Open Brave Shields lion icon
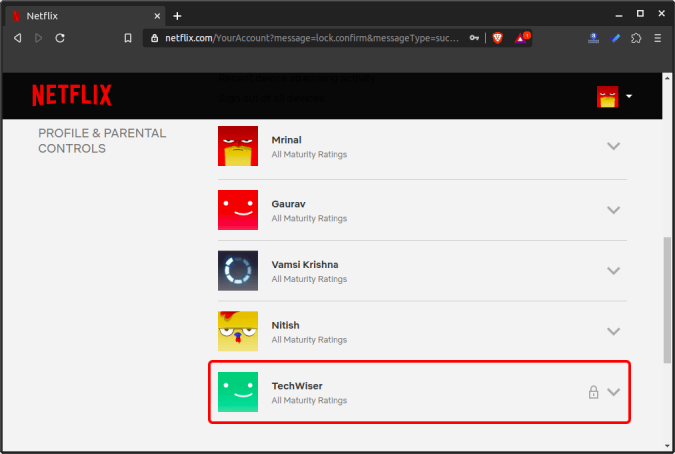 click(x=498, y=38)
